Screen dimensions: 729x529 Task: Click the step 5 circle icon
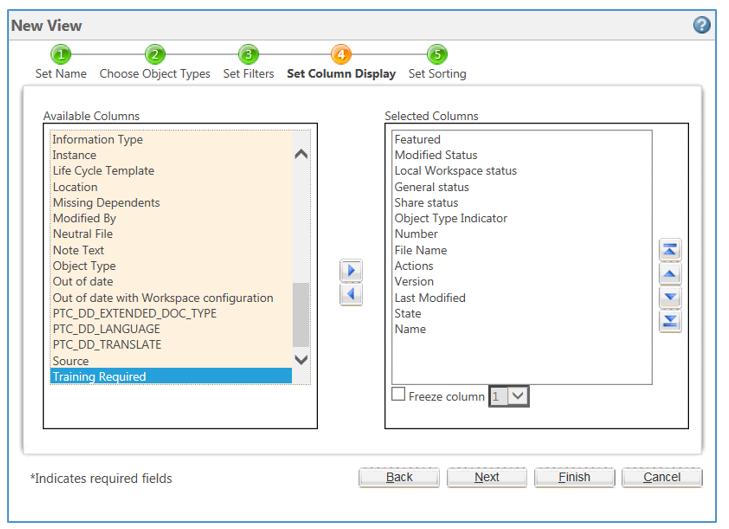tap(437, 55)
